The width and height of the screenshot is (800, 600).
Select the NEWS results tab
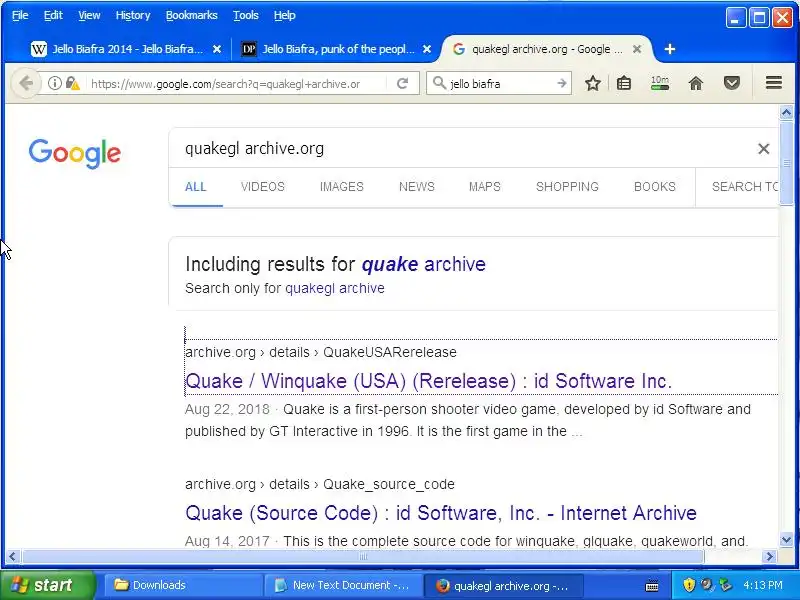pos(417,187)
